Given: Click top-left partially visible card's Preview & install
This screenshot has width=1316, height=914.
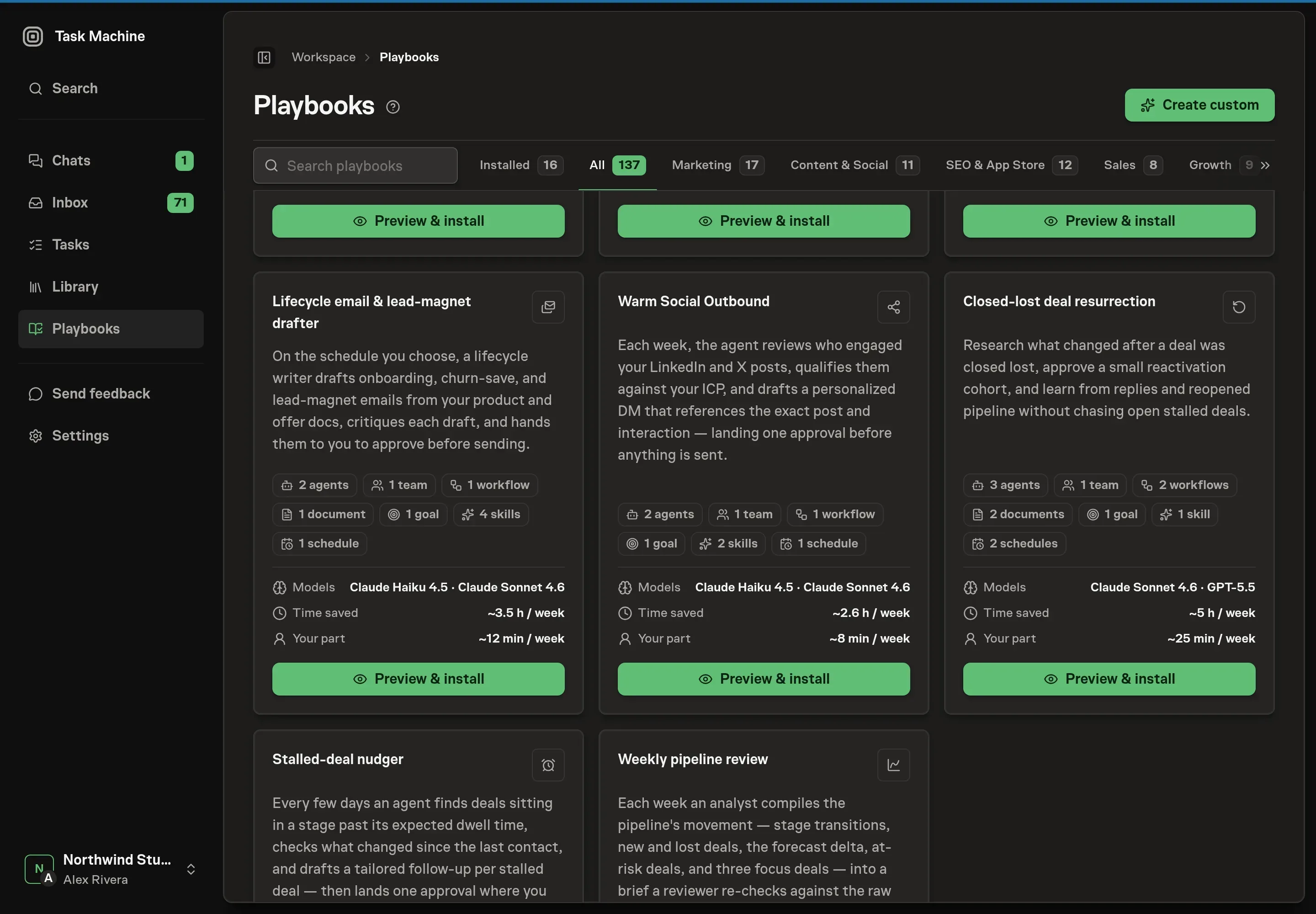Looking at the screenshot, I should [x=418, y=221].
